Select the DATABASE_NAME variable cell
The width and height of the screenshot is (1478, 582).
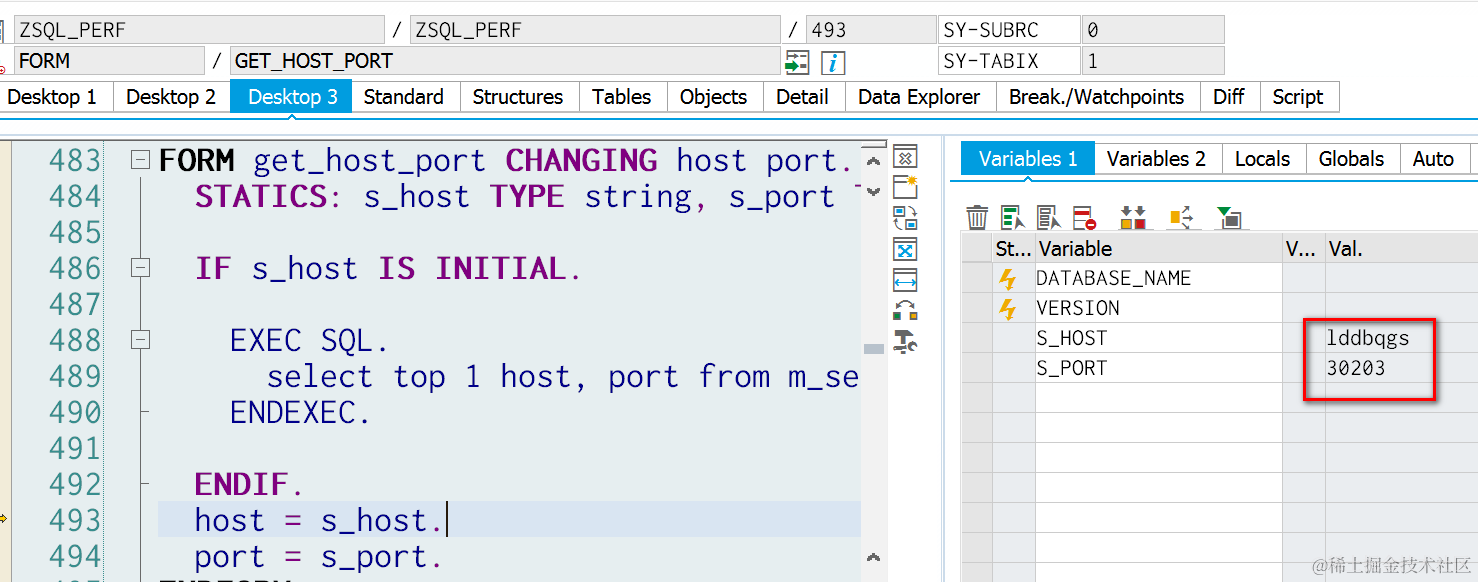click(1158, 279)
